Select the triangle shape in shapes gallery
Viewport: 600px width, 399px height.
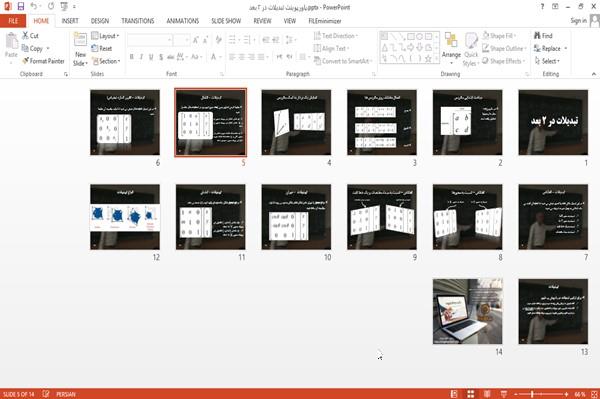click(x=385, y=48)
